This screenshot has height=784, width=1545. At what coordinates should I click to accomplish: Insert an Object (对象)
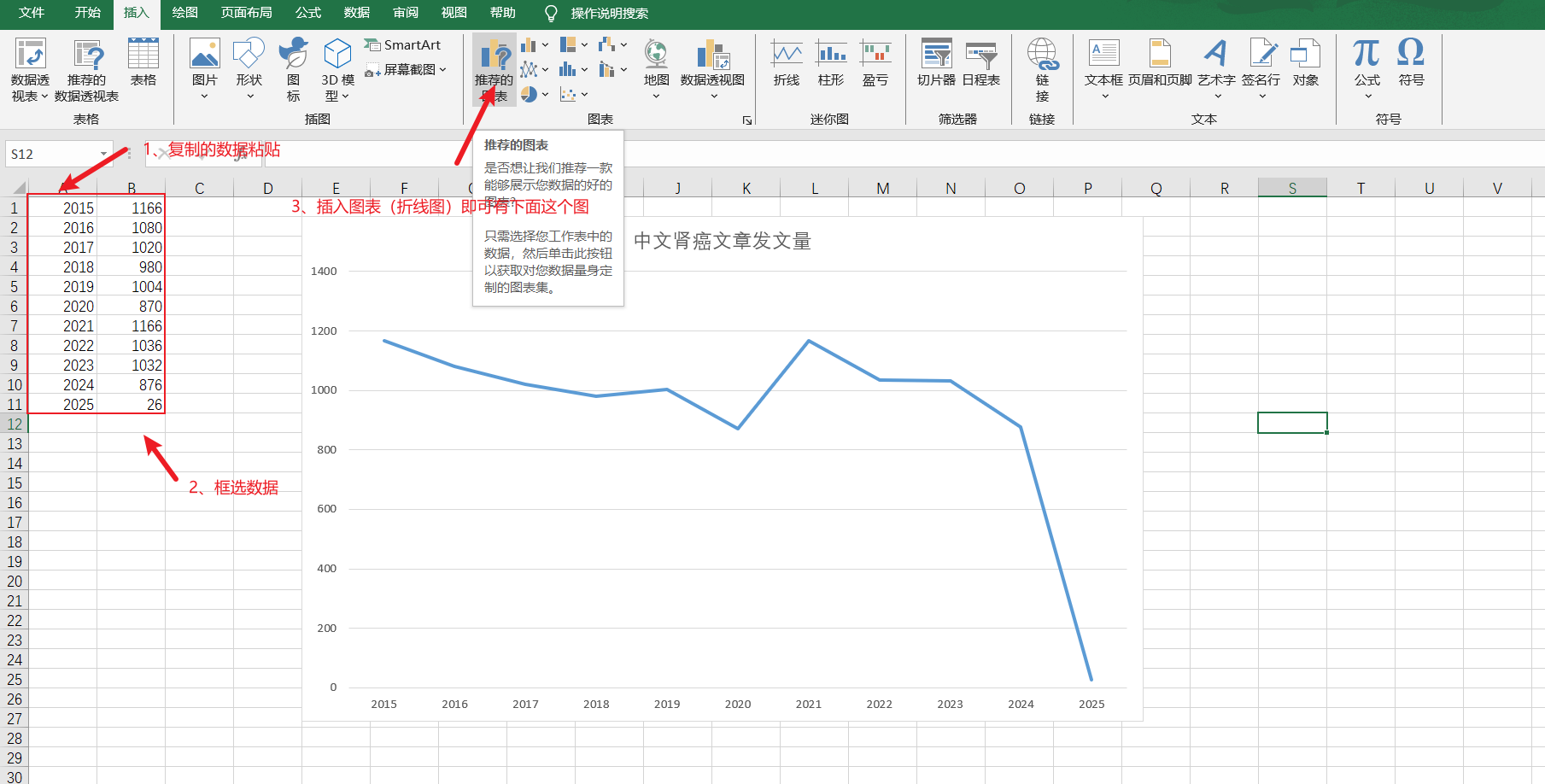(1306, 63)
